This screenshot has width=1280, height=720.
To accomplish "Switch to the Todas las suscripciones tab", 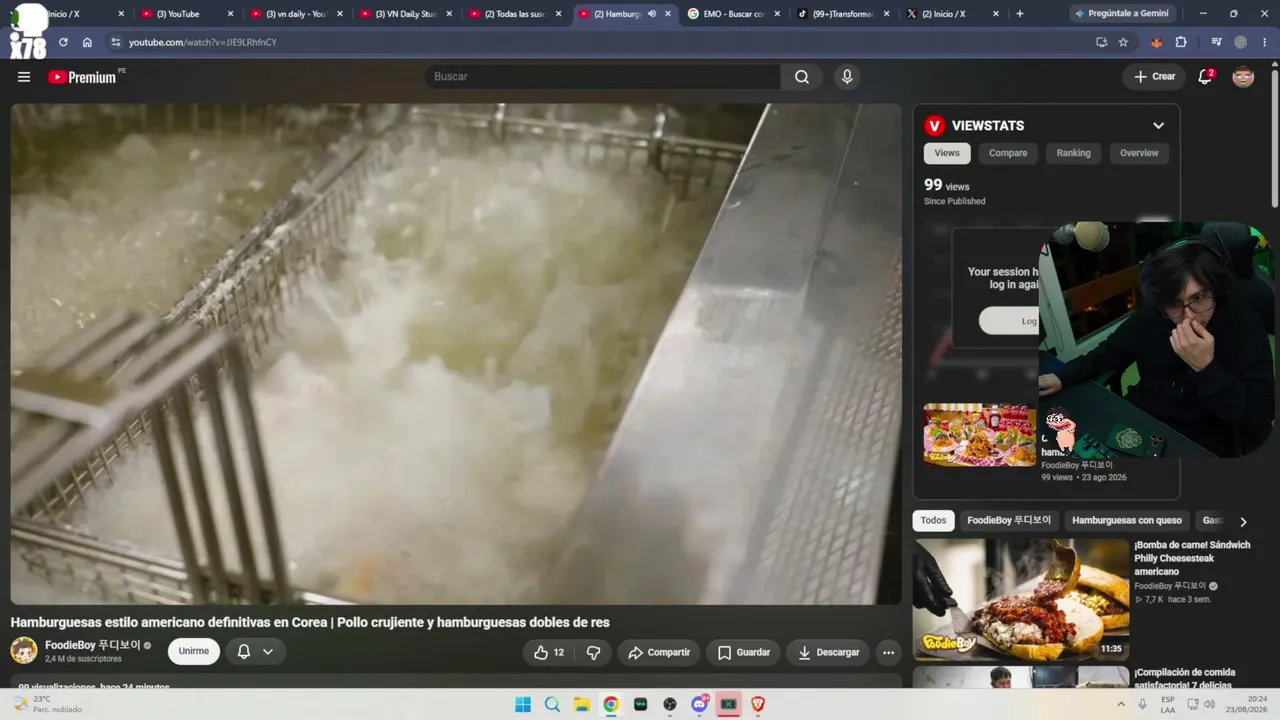I will pos(515,14).
